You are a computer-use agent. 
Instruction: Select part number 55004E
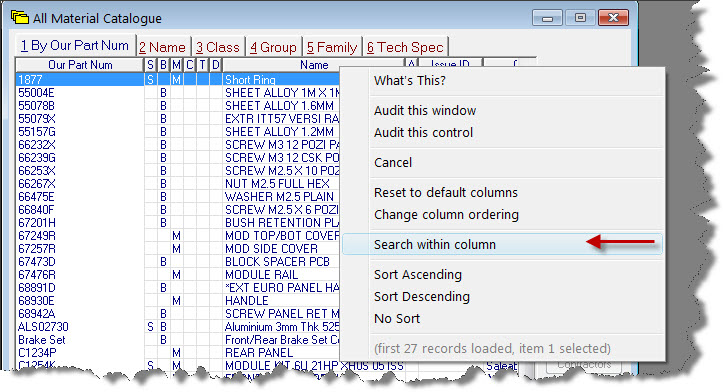(x=36, y=93)
